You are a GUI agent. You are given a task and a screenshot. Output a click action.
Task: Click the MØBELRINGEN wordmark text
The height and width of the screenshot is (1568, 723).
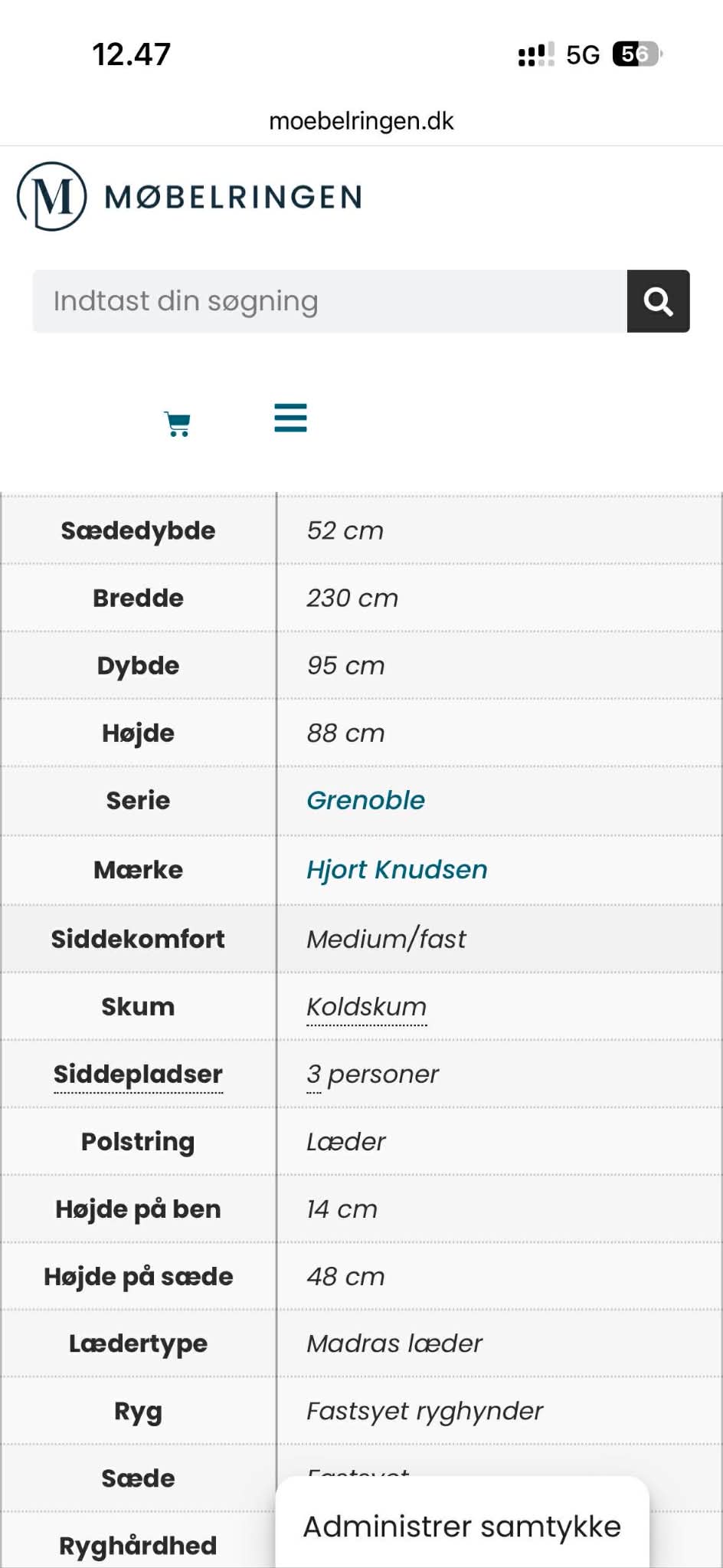[x=233, y=198]
